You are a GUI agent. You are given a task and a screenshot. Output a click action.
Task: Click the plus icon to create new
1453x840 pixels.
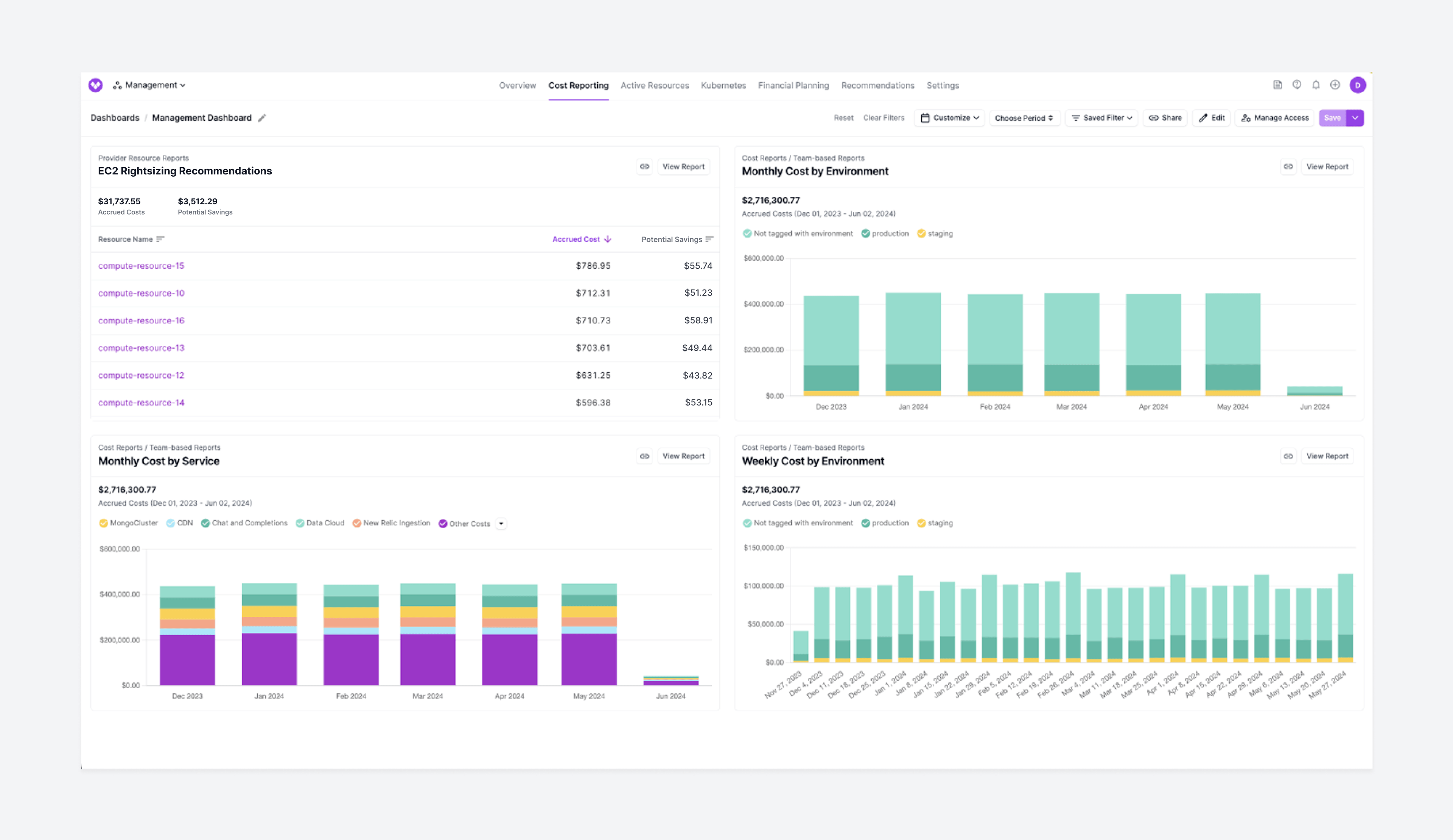[x=1335, y=85]
